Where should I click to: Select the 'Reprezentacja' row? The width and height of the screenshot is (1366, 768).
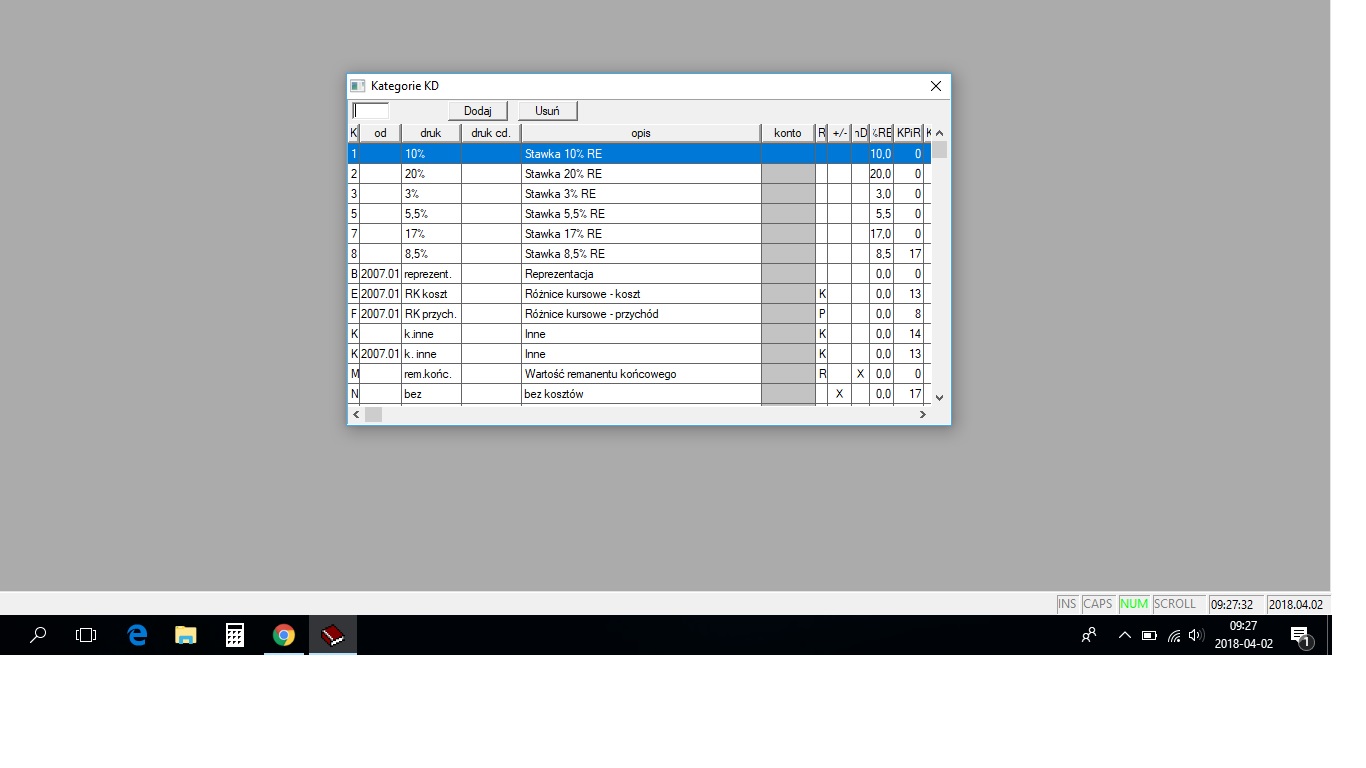640,274
